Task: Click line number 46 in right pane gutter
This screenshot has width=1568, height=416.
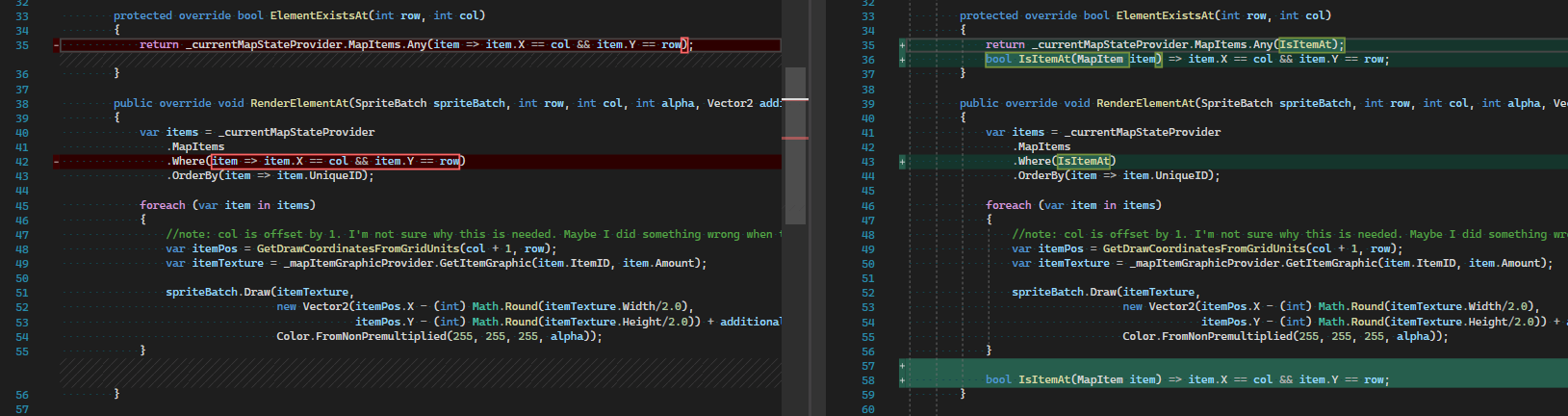Action: pos(868,206)
